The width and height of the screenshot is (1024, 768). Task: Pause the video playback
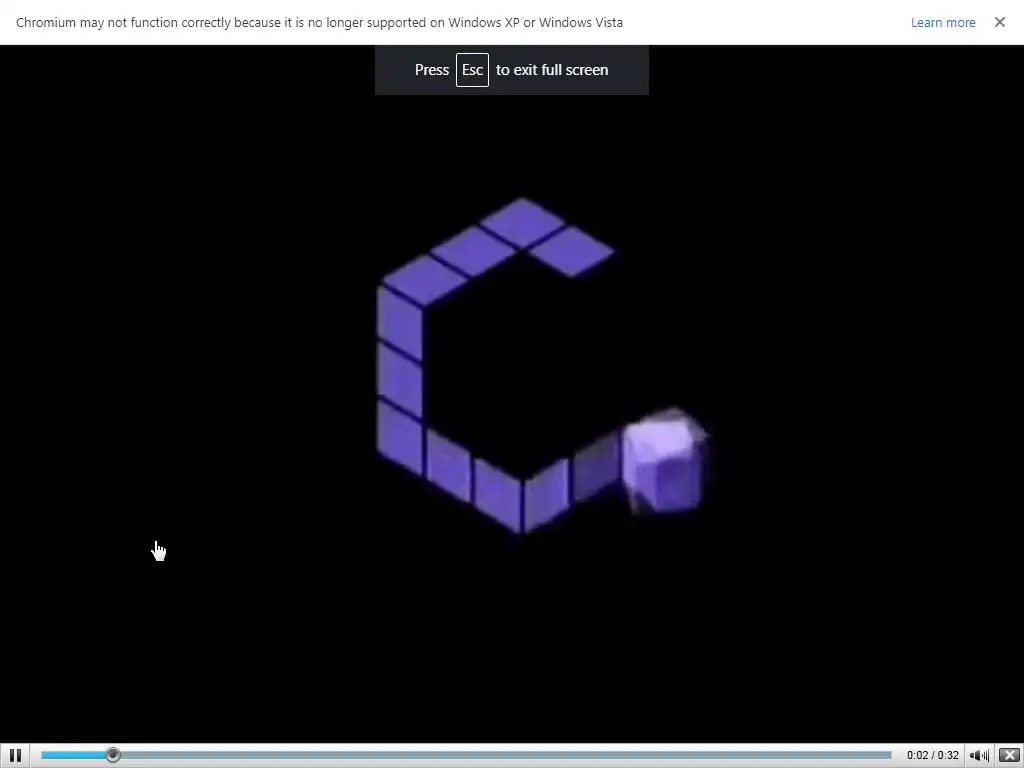tap(16, 756)
